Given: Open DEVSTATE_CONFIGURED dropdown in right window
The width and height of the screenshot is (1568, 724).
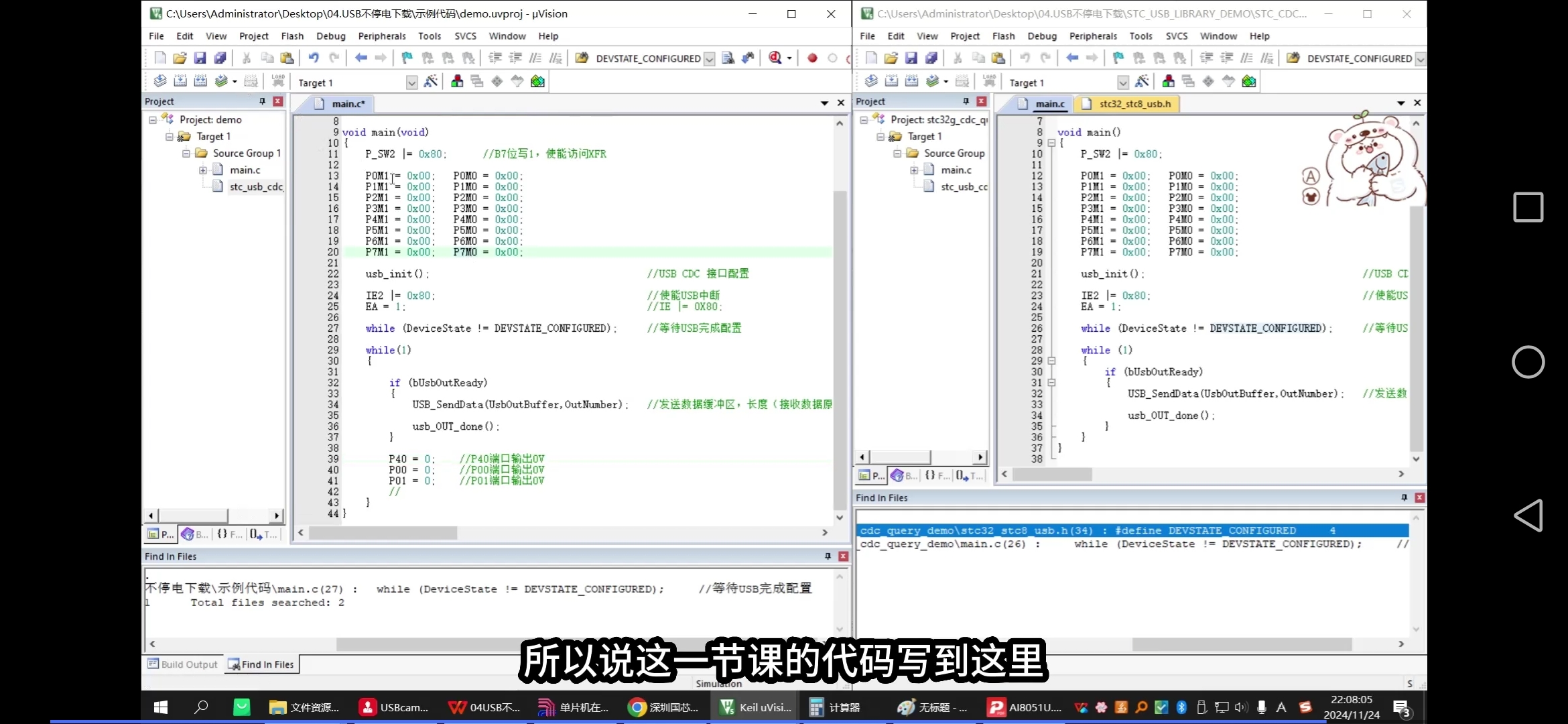Looking at the screenshot, I should 1420,59.
